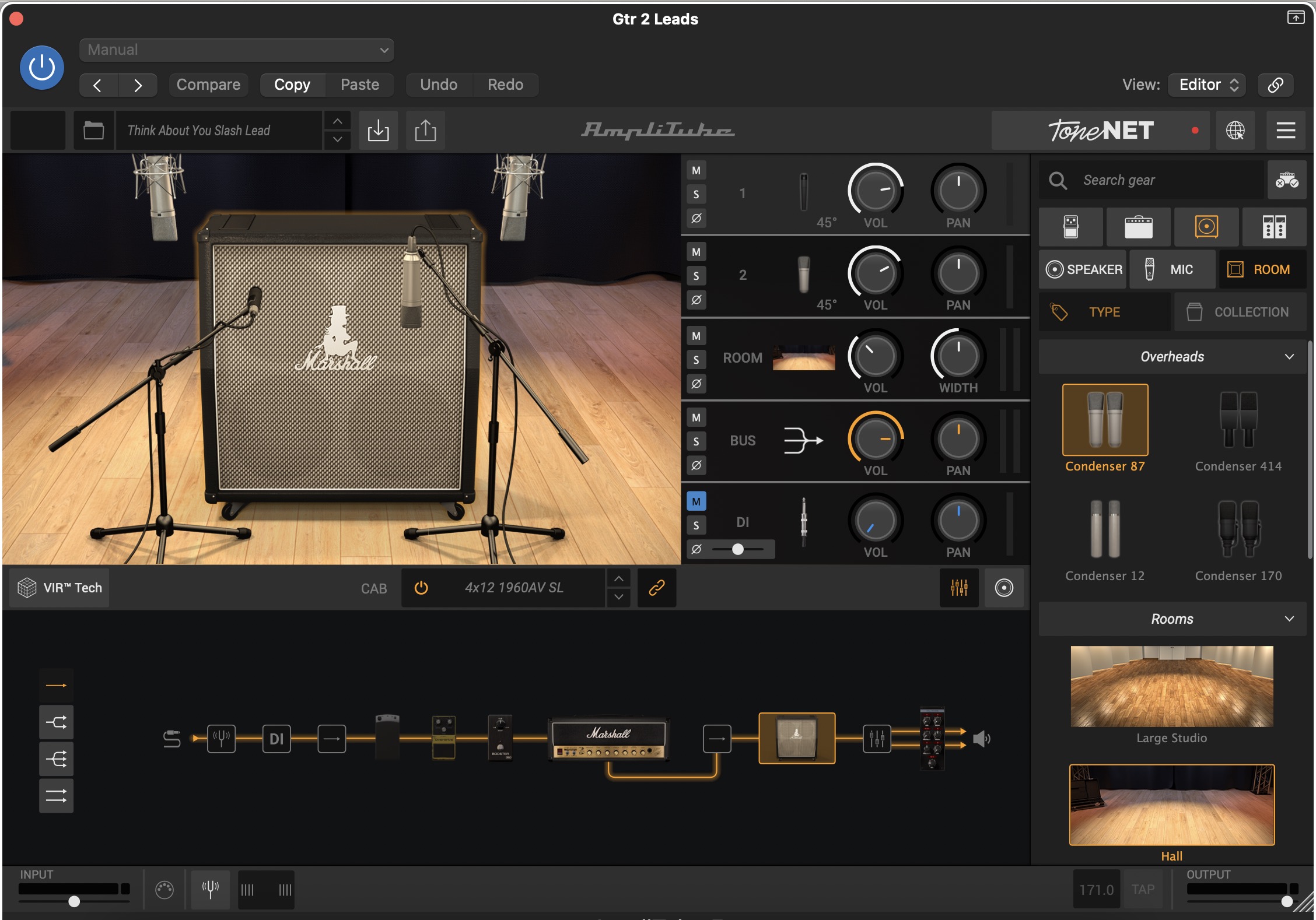Screen dimensions: 1316x920
Task: Select the amplifier gear category icon
Action: (x=1138, y=227)
